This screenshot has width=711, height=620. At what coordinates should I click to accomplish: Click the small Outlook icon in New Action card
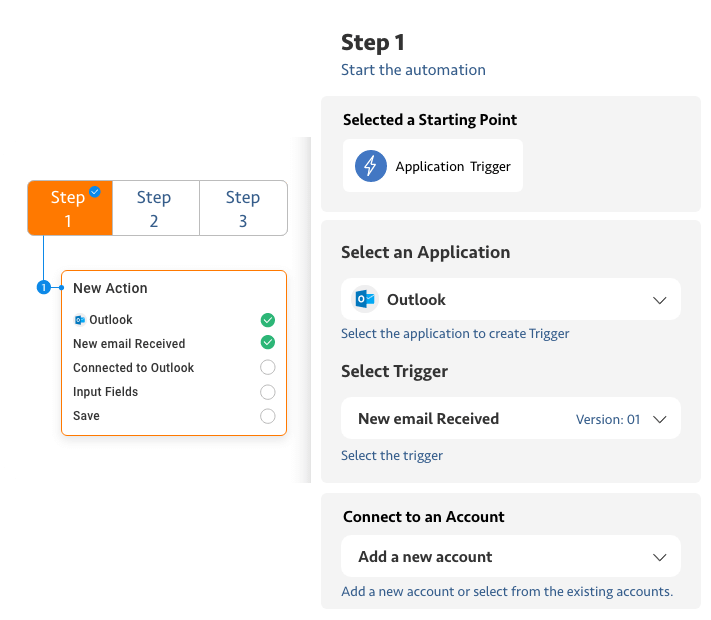80,320
